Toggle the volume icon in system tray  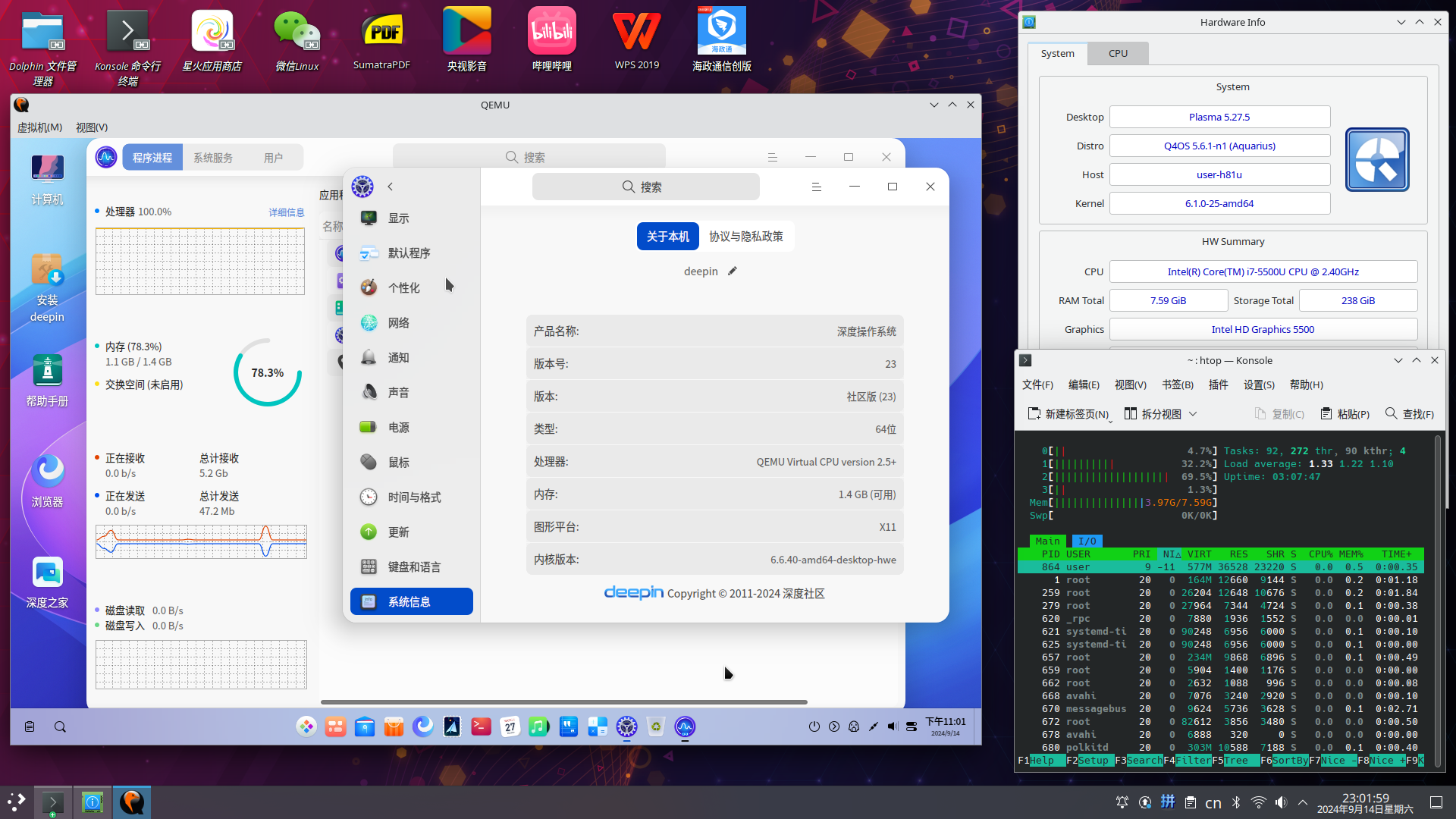point(1281,802)
